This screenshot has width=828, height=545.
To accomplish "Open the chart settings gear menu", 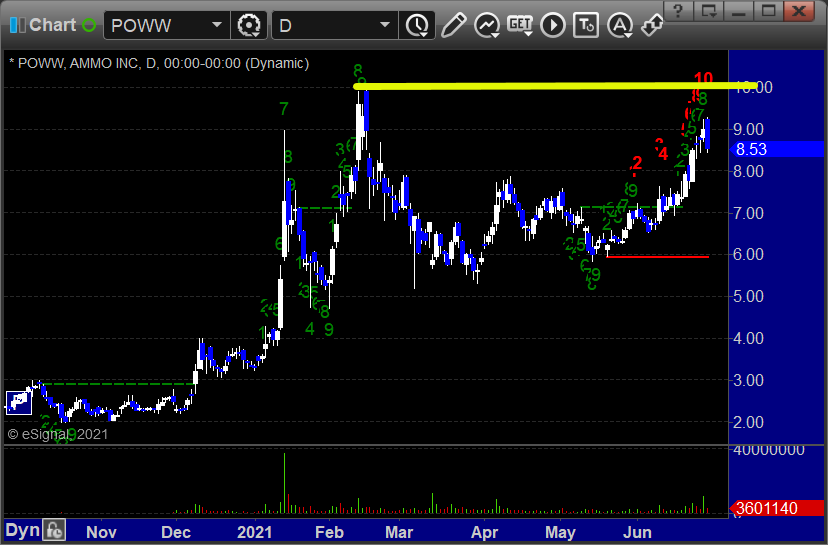I will 249,25.
